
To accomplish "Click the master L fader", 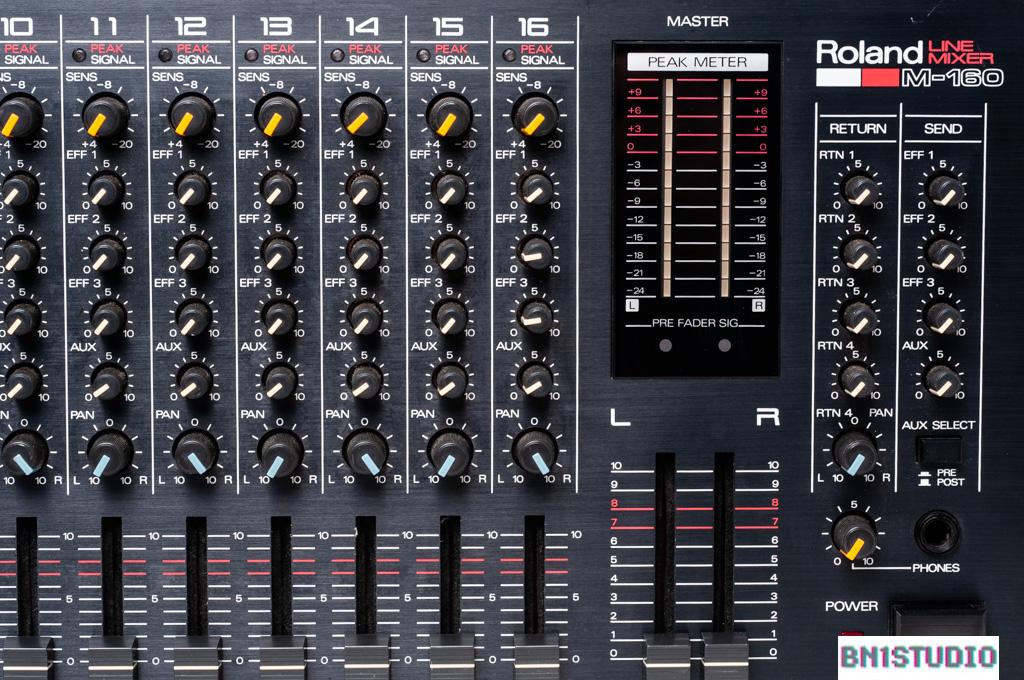I will (665, 649).
